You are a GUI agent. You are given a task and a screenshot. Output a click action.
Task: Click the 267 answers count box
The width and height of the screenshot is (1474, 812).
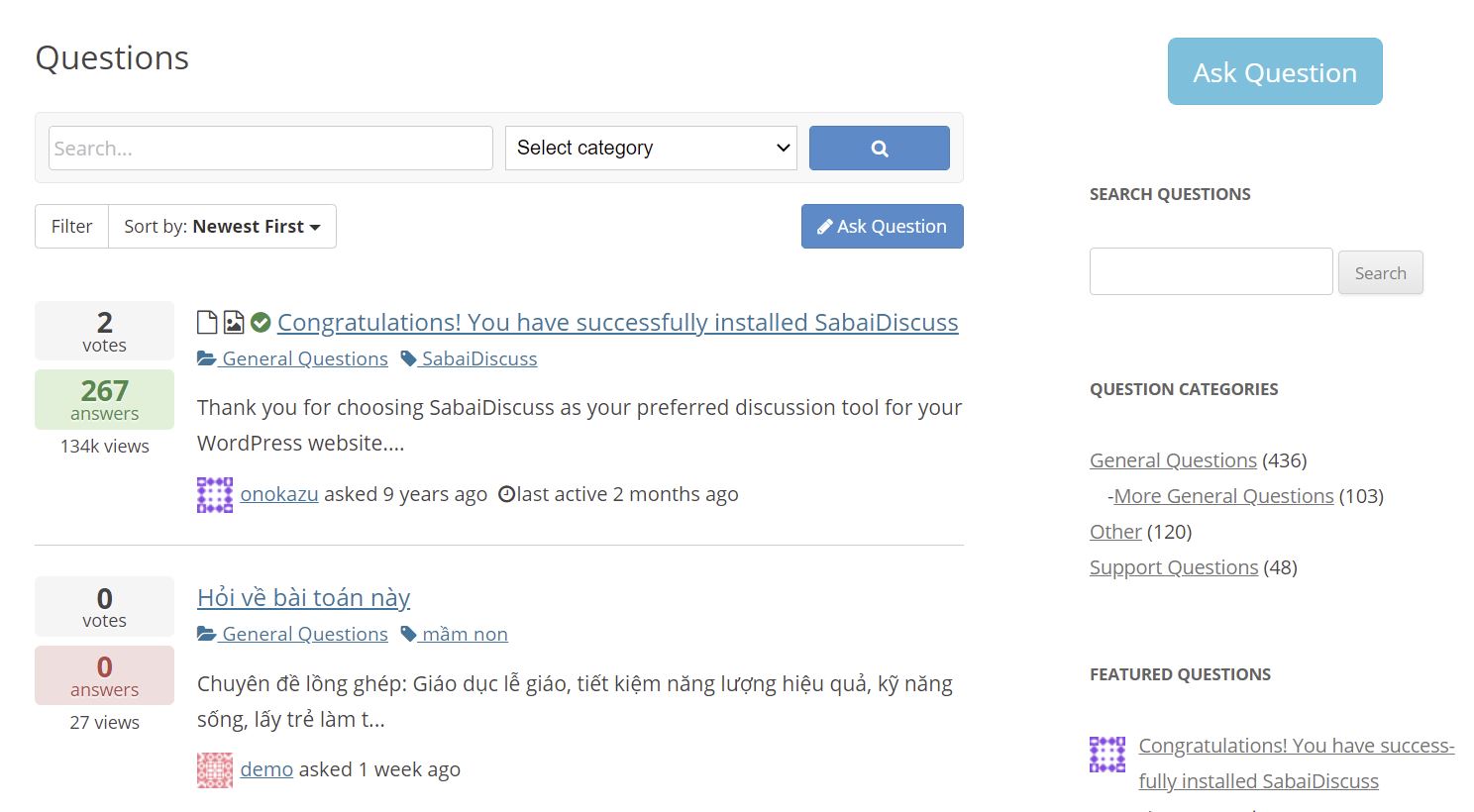[x=104, y=399]
